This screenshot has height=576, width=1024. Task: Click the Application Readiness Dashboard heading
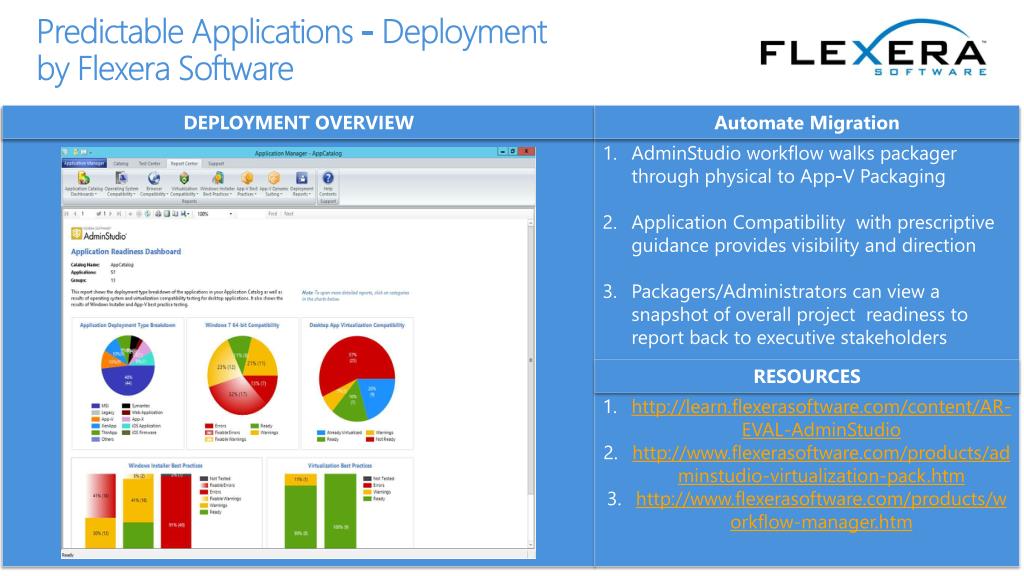click(125, 251)
